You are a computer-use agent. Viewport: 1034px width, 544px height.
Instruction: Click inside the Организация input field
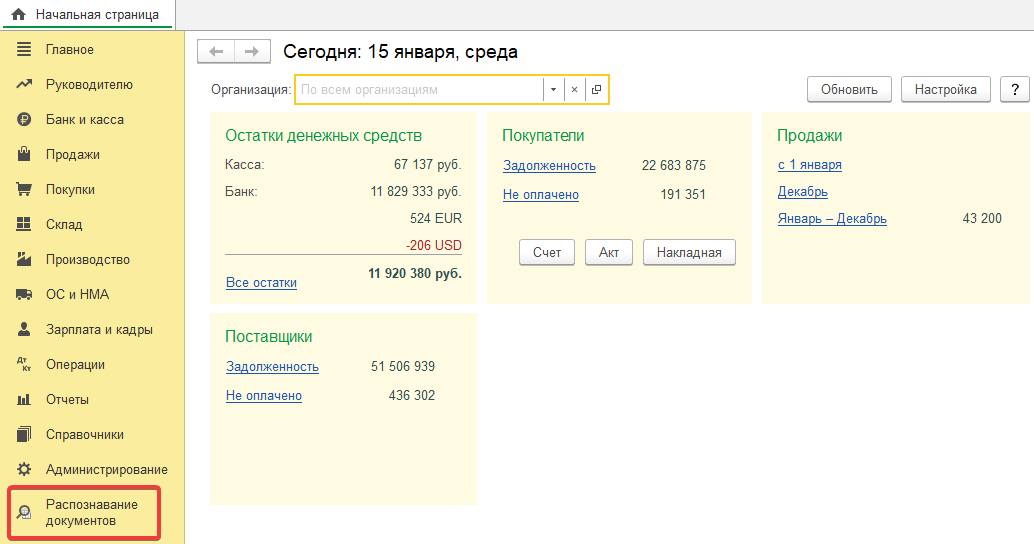418,90
